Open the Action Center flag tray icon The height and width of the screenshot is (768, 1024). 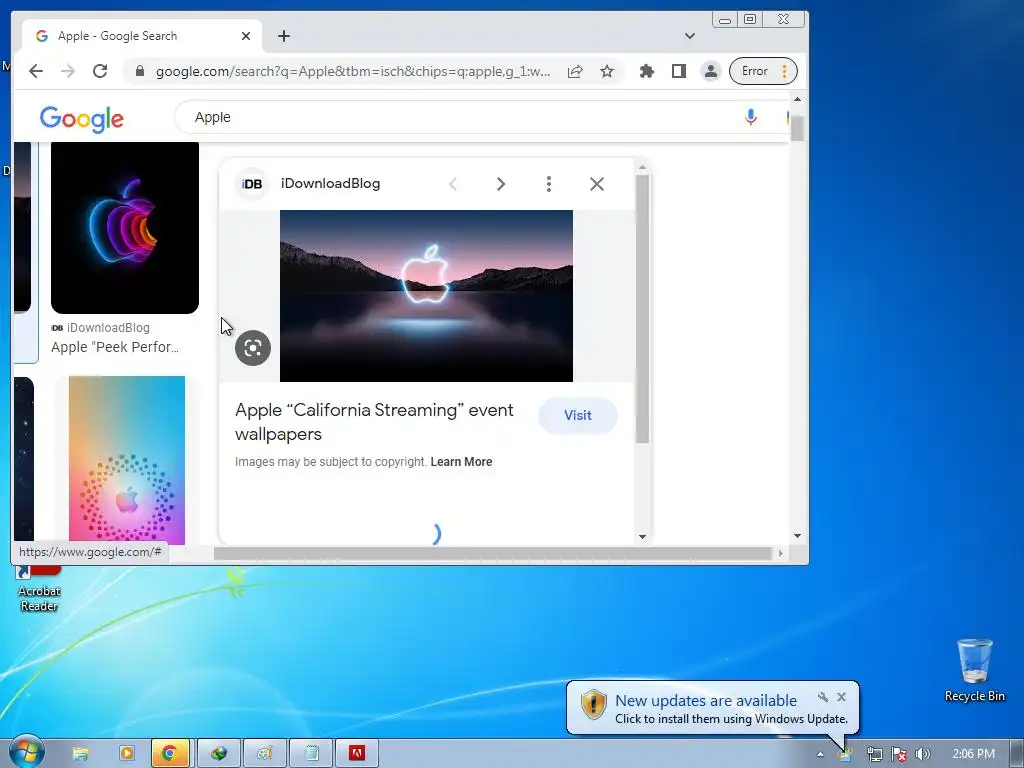(899, 754)
